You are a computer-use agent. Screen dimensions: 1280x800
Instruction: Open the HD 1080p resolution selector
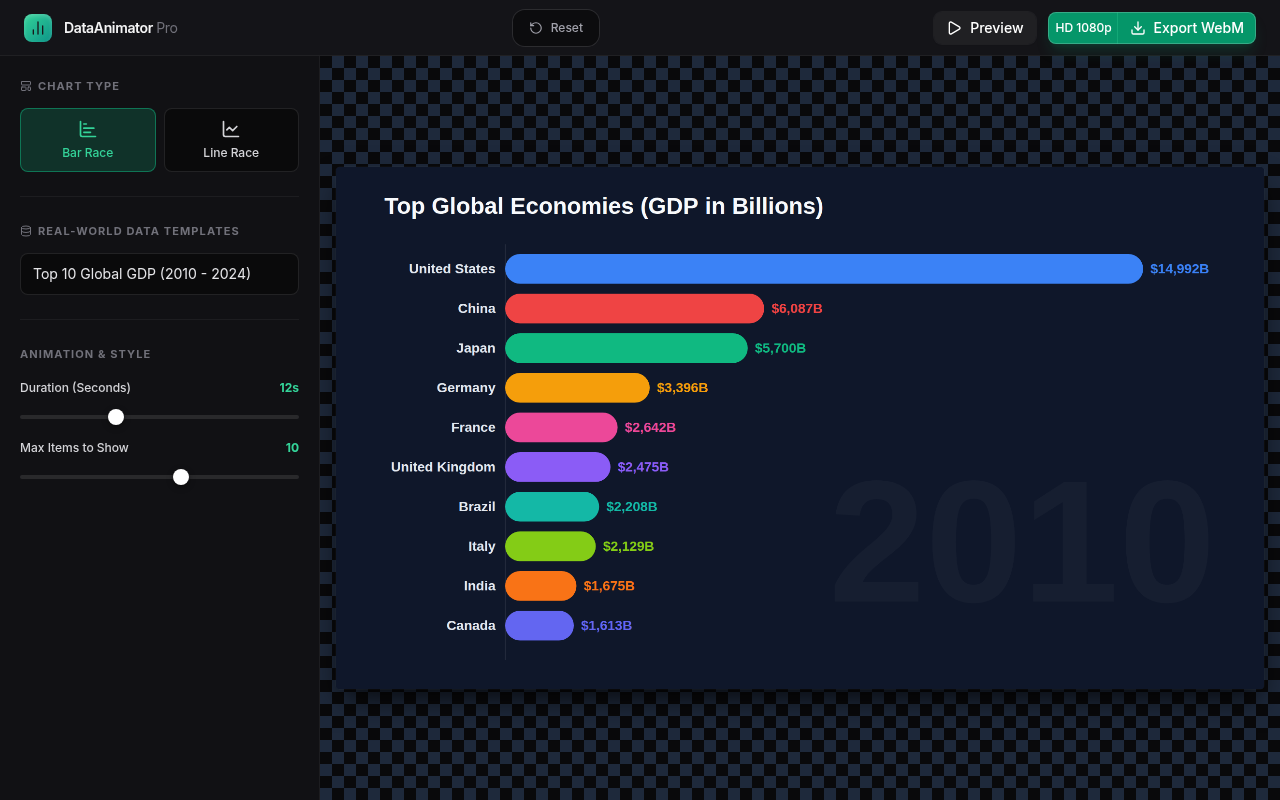(1083, 28)
